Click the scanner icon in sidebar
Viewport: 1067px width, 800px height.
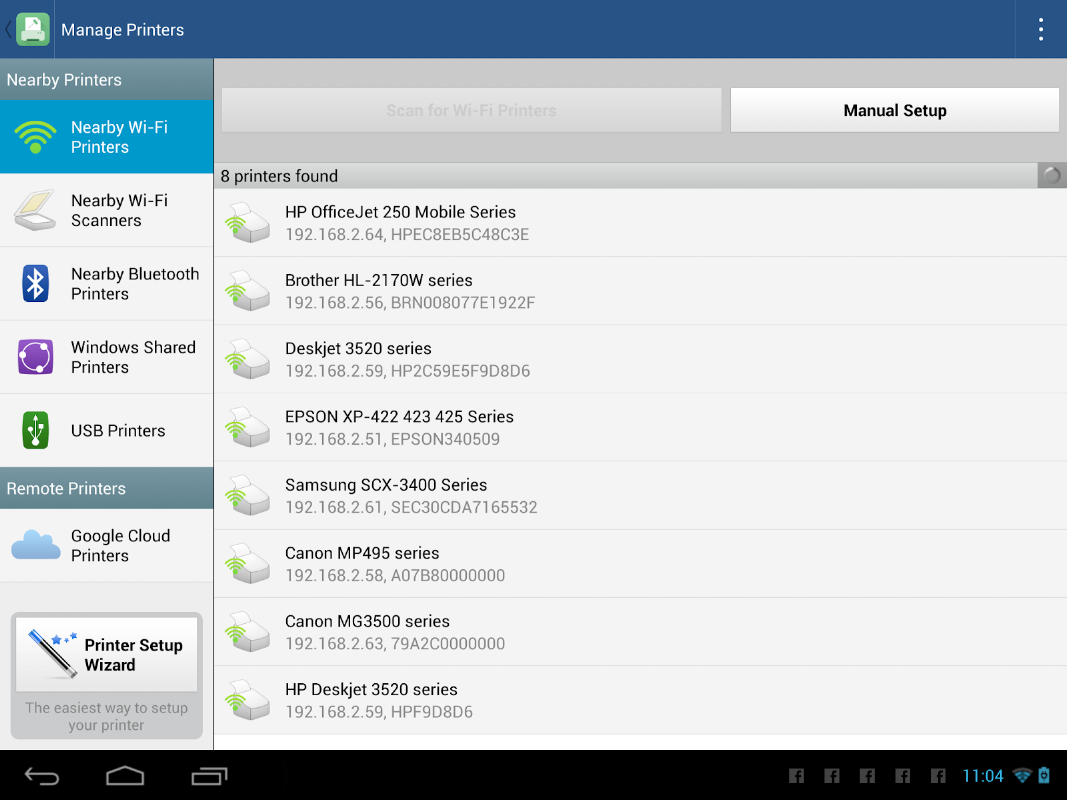(35, 210)
